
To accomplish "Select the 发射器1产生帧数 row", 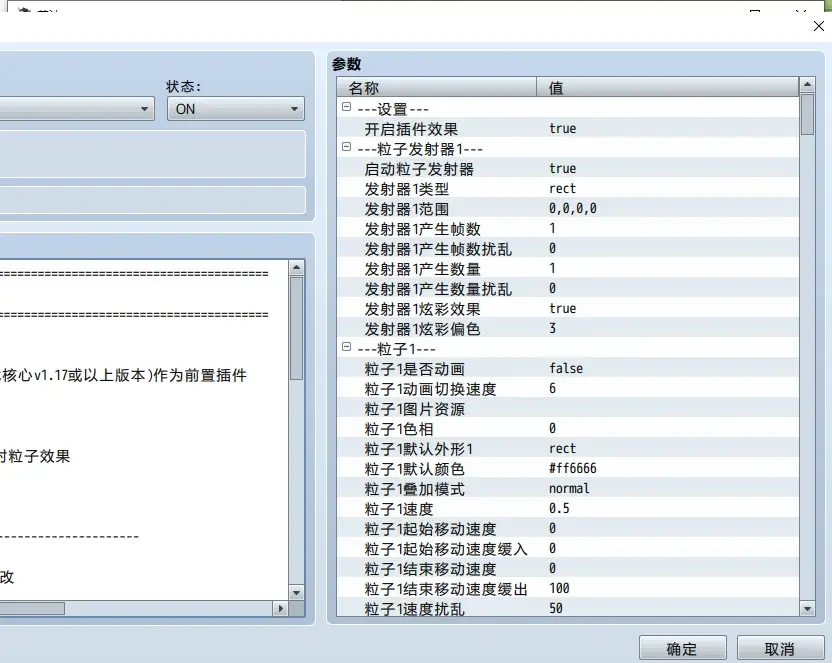I will click(x=568, y=229).
